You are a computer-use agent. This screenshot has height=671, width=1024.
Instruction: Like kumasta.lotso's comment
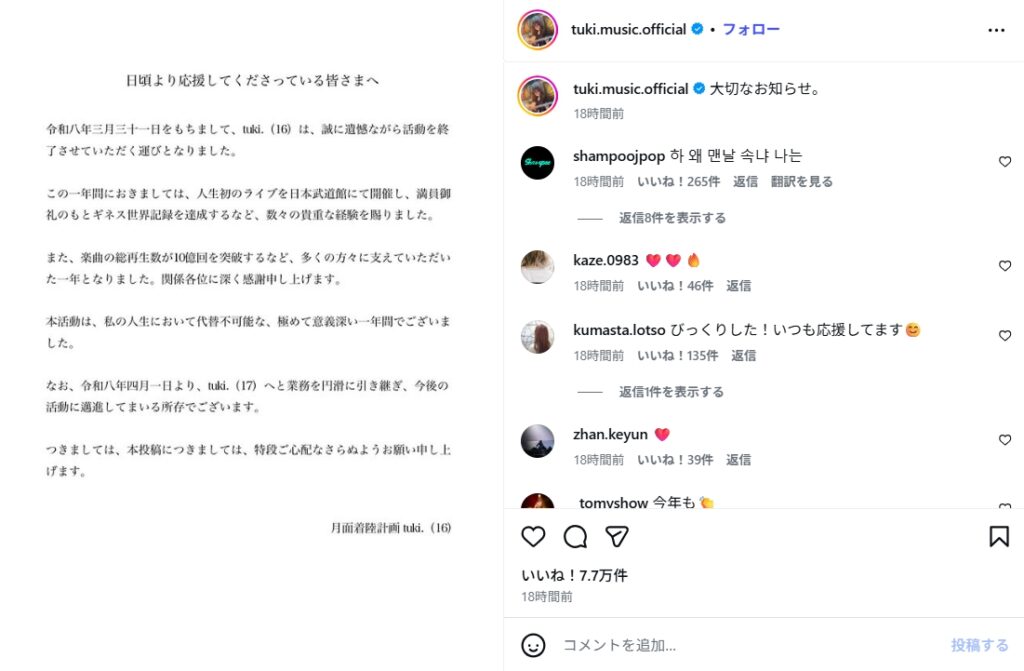(x=1005, y=336)
